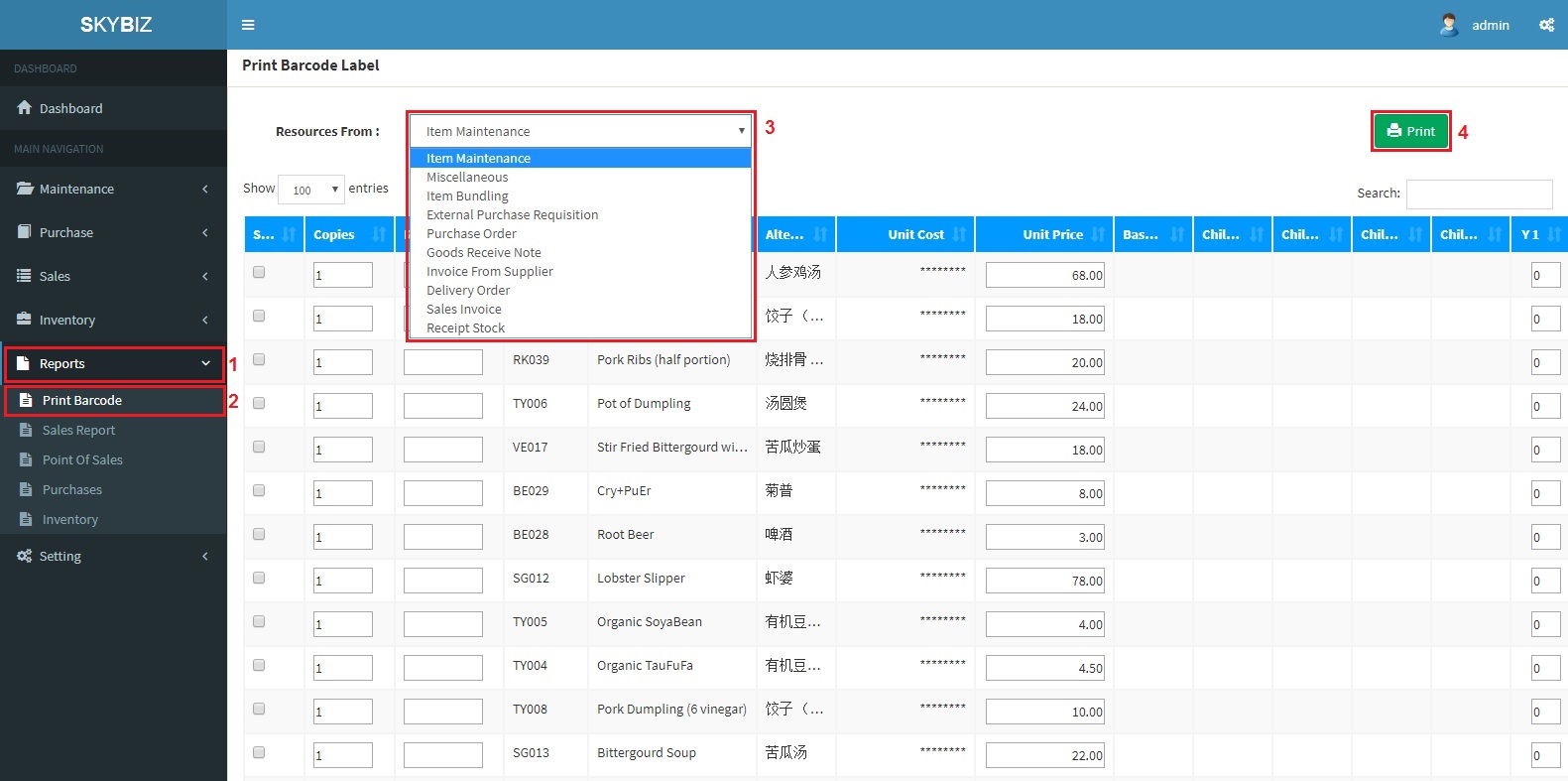This screenshot has width=1568, height=781.
Task: Click the Search input field
Action: click(x=1479, y=194)
